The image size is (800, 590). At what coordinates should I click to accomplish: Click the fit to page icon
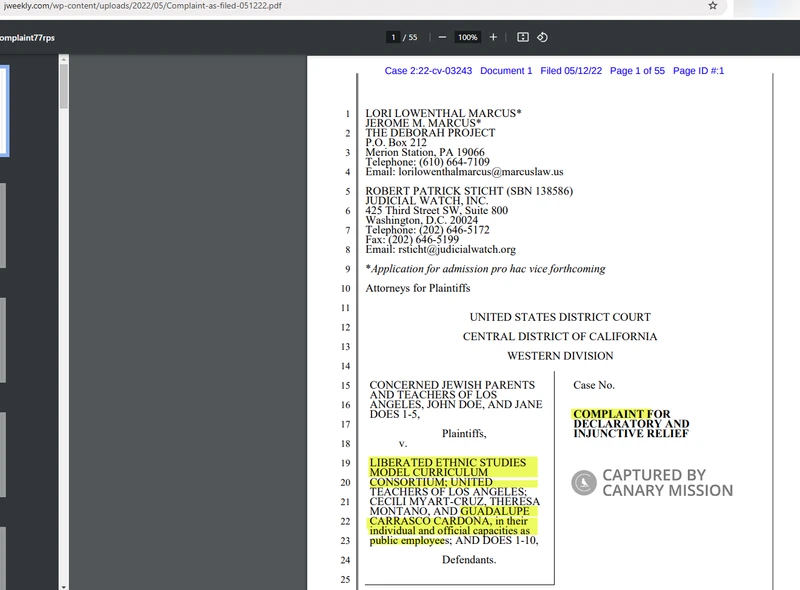point(523,37)
